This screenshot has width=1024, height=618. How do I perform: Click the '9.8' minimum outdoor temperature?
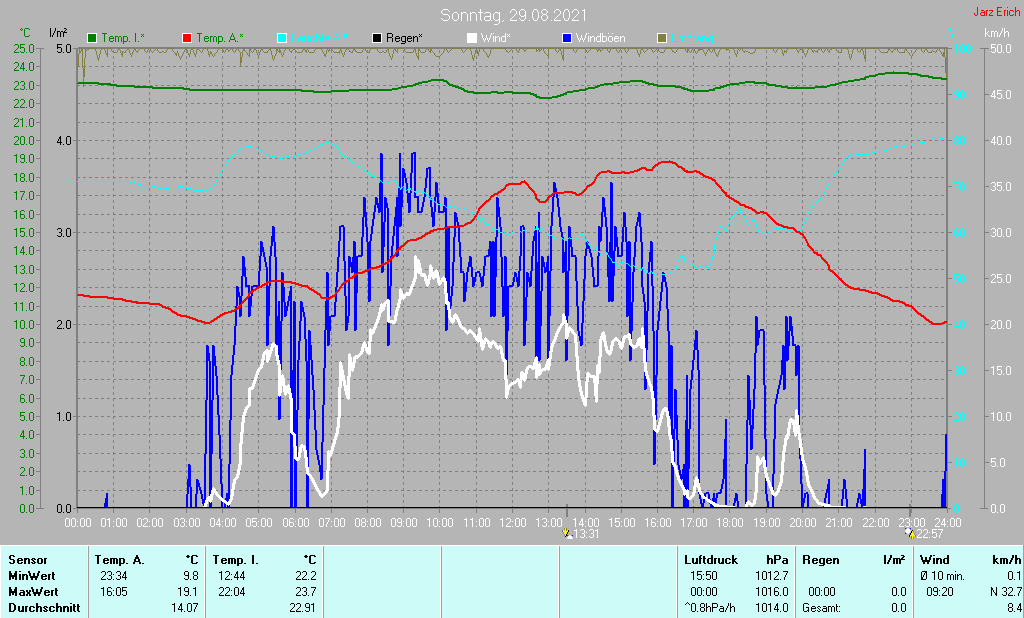click(191, 576)
